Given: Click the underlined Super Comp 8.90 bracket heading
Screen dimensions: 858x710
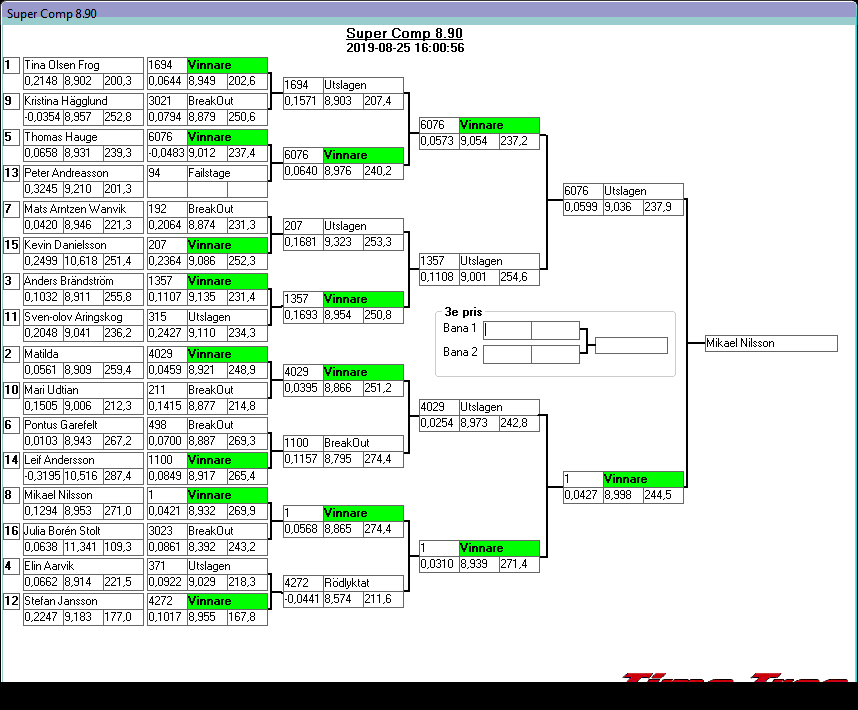Looking at the screenshot, I should tap(405, 33).
